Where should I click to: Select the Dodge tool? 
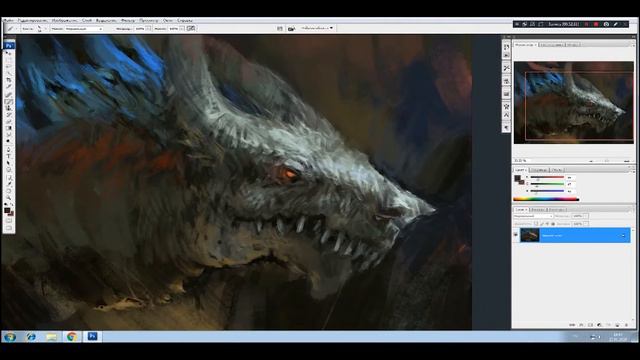9,142
